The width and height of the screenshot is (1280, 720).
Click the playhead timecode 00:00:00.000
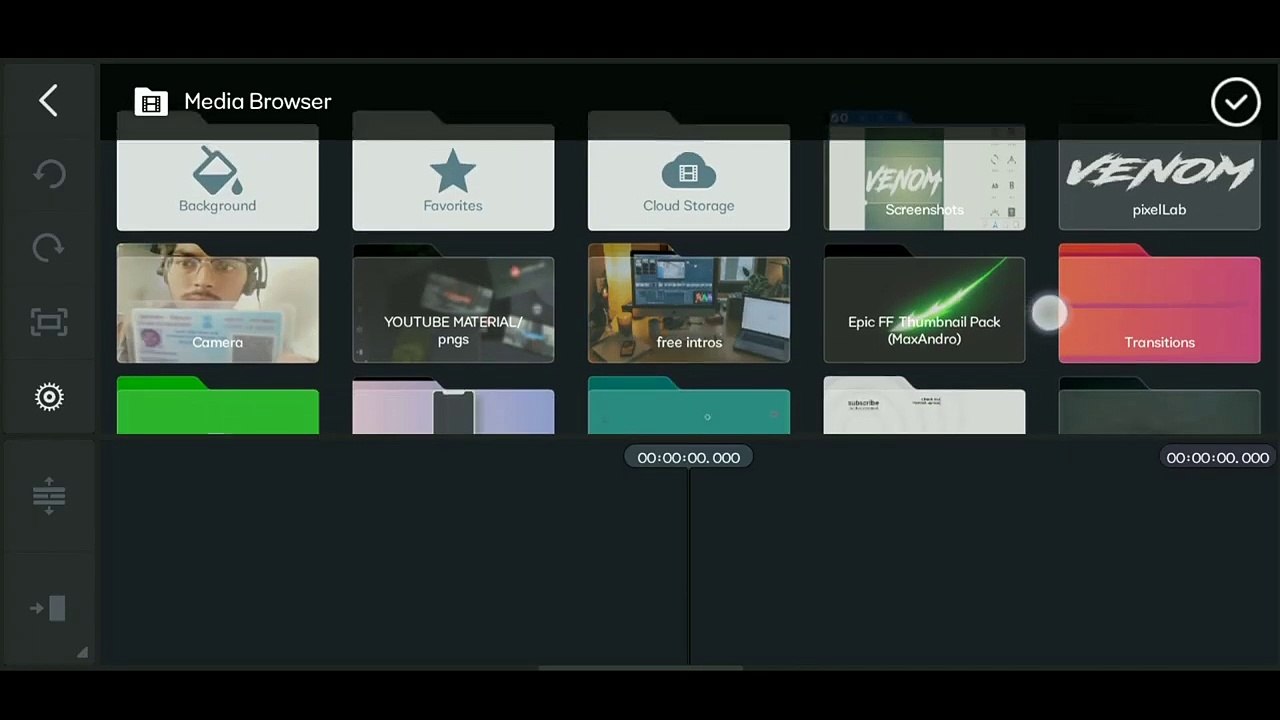(x=689, y=457)
